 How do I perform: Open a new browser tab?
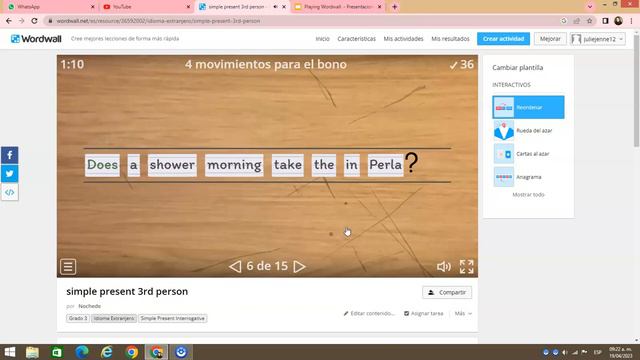click(394, 7)
